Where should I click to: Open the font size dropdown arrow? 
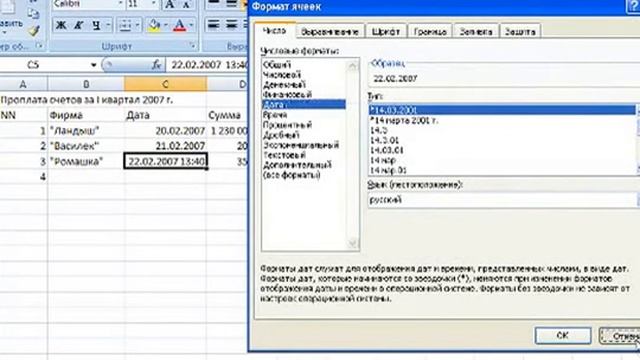point(154,4)
